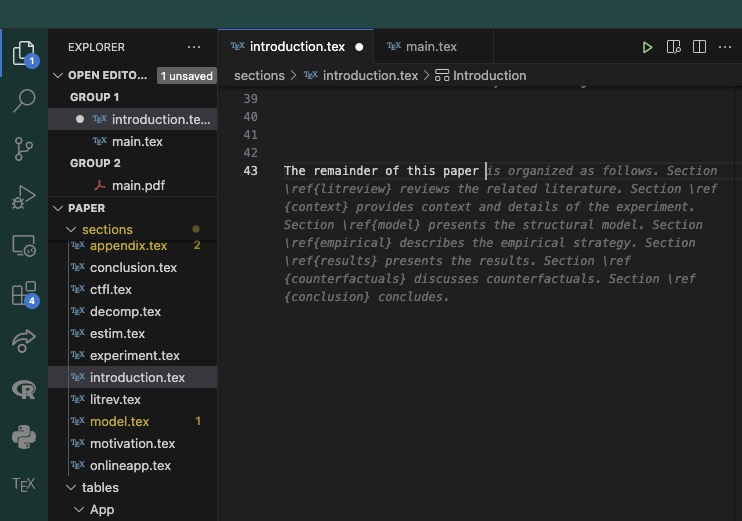Open ctfl.tex in the file tree
The width and height of the screenshot is (742, 521).
pos(132,290)
